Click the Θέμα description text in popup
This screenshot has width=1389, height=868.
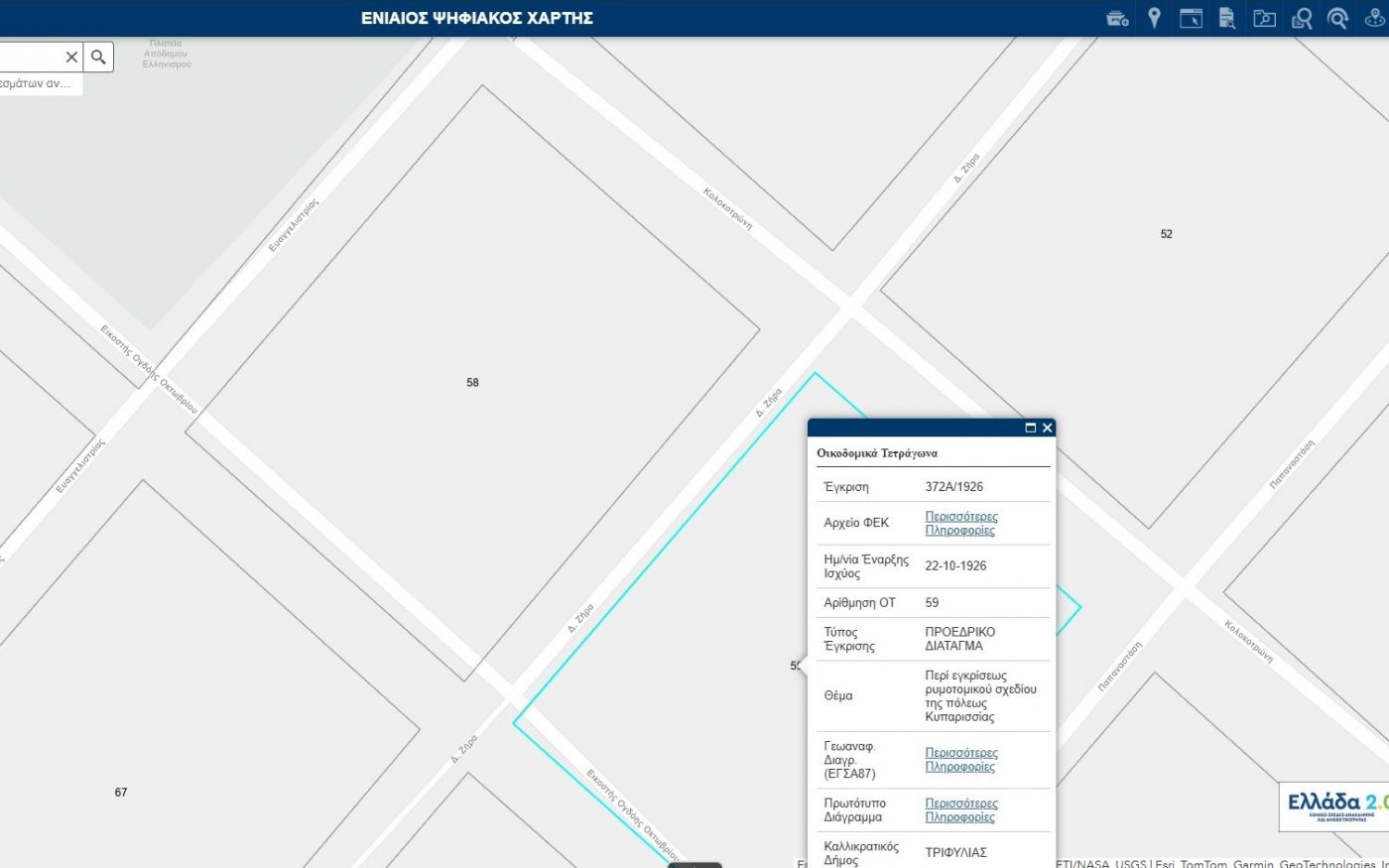981,696
